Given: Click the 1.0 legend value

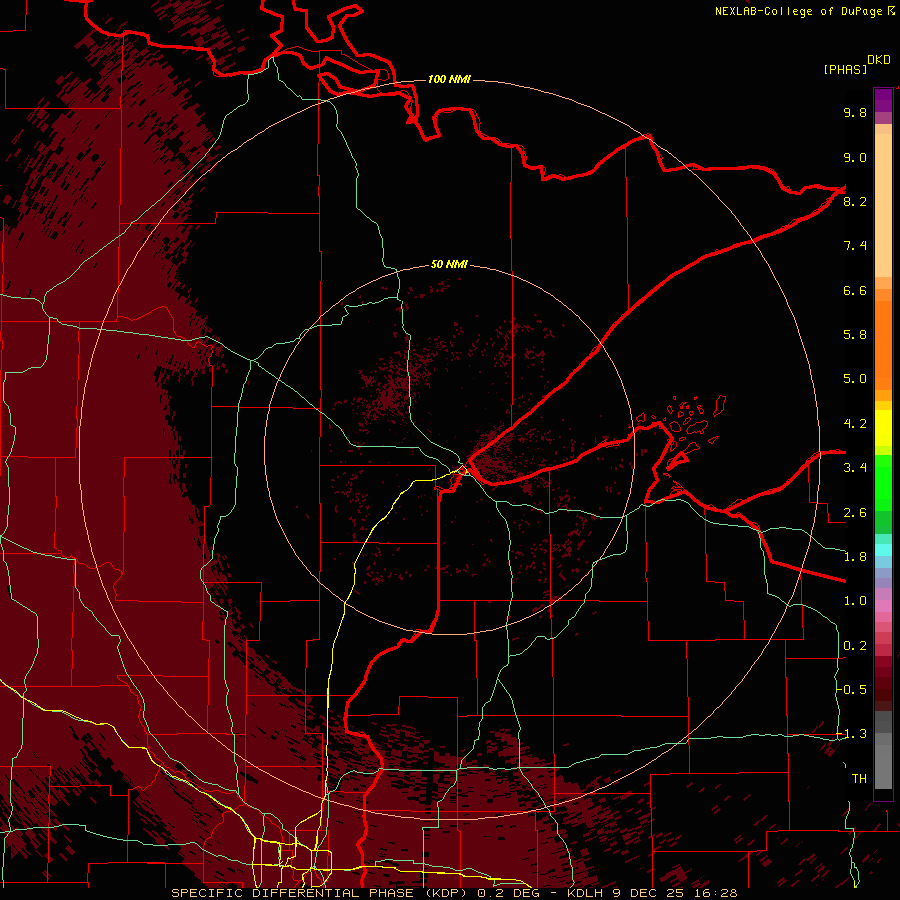Looking at the screenshot, I should tap(855, 601).
